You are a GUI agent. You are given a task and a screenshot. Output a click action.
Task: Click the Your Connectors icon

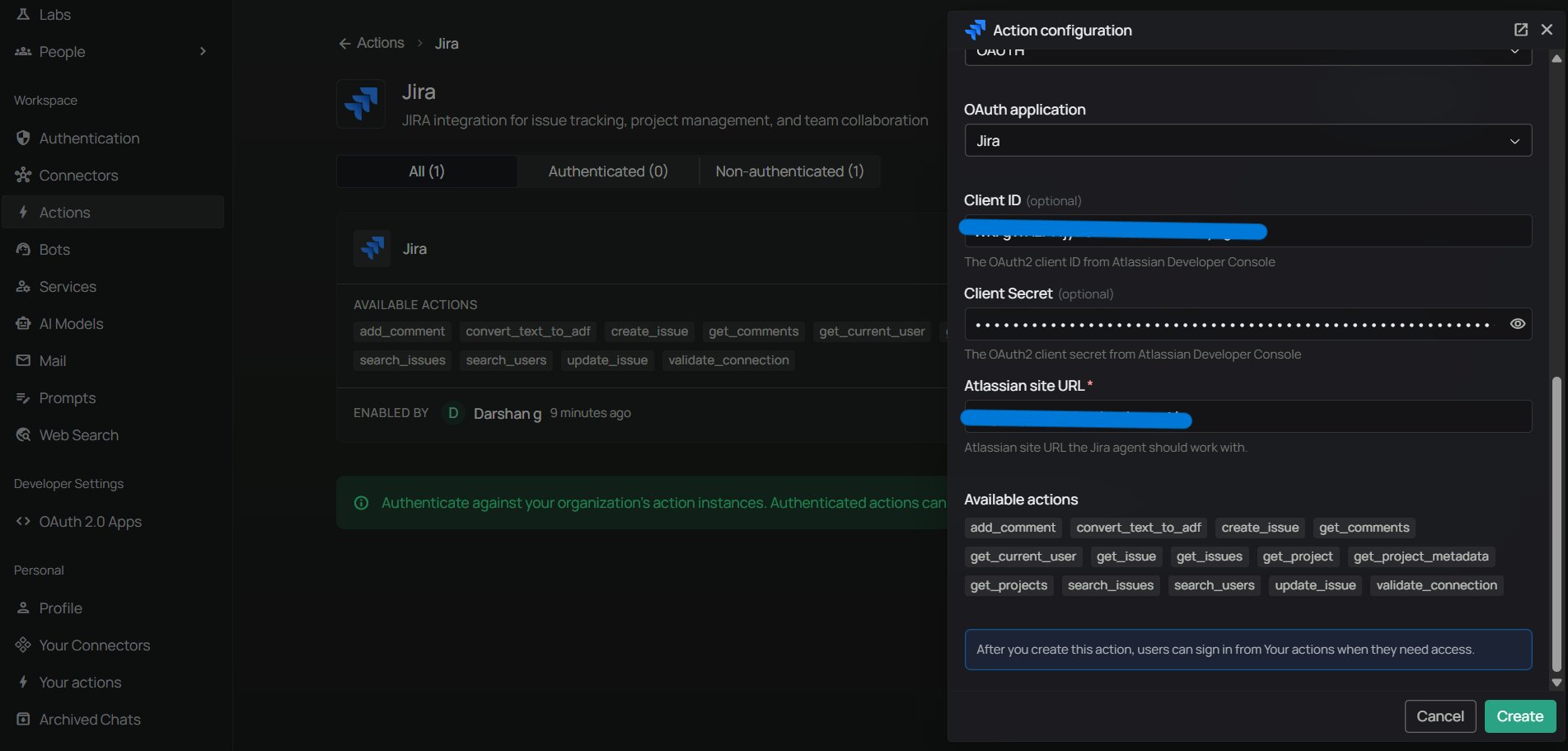(x=23, y=645)
